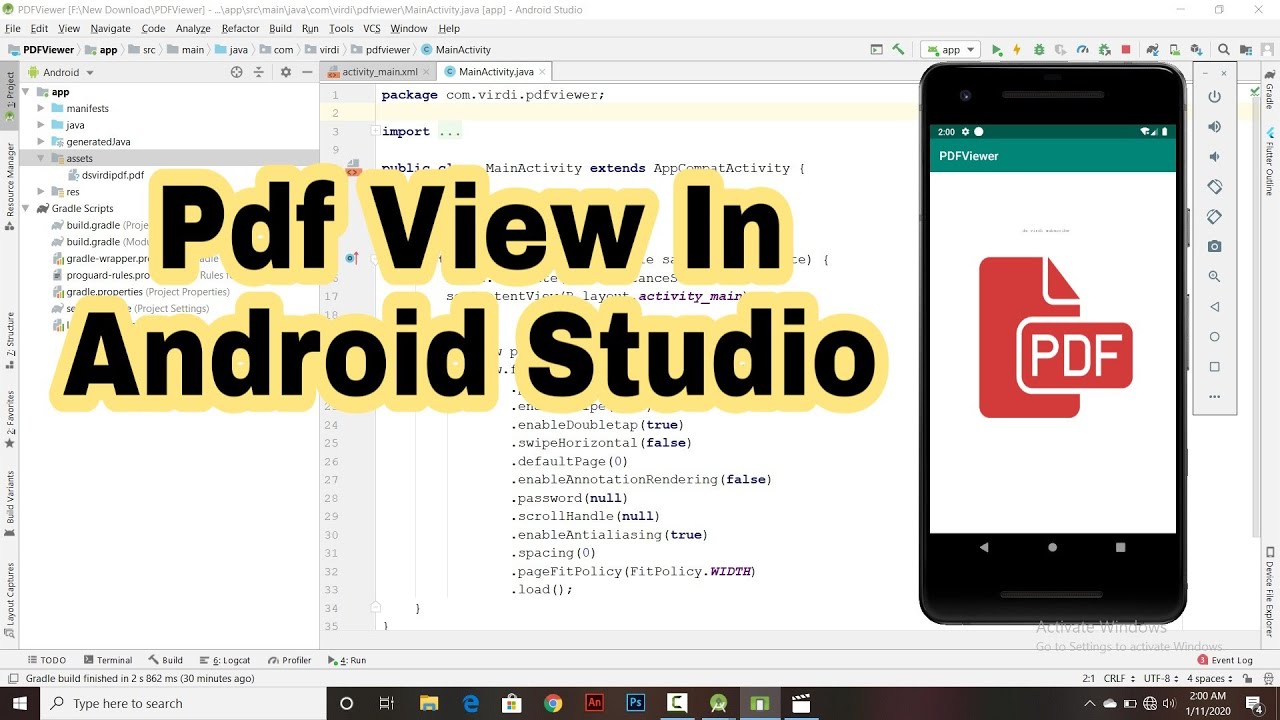Open app run configuration dropdown
1280x720 pixels.
(950, 50)
